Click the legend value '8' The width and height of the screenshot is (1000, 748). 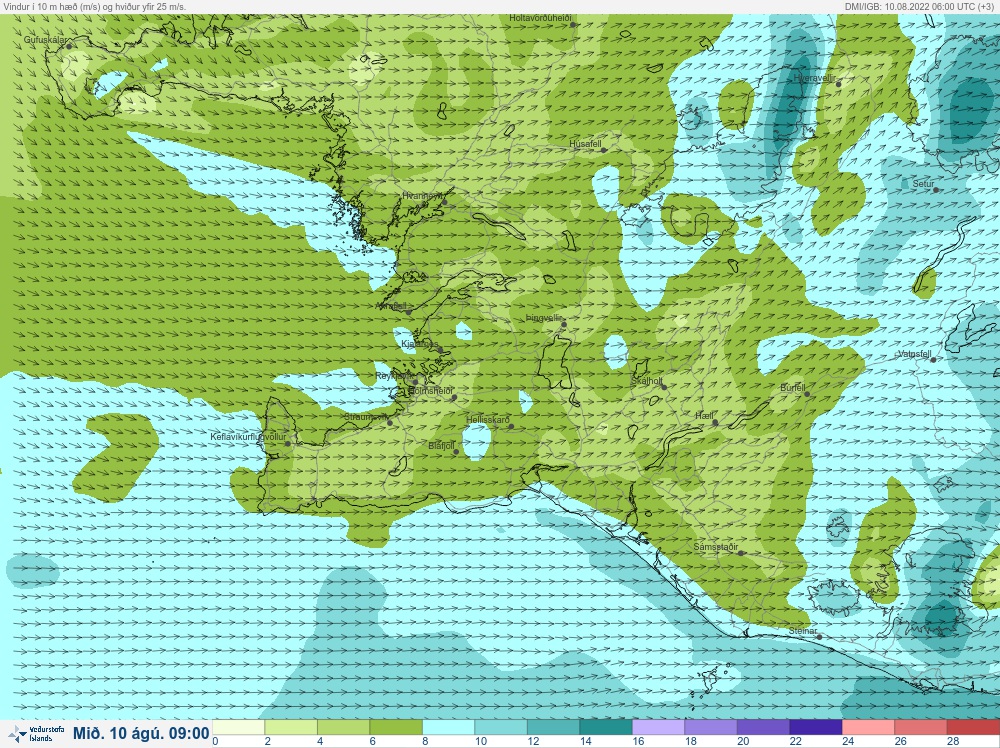pos(425,742)
